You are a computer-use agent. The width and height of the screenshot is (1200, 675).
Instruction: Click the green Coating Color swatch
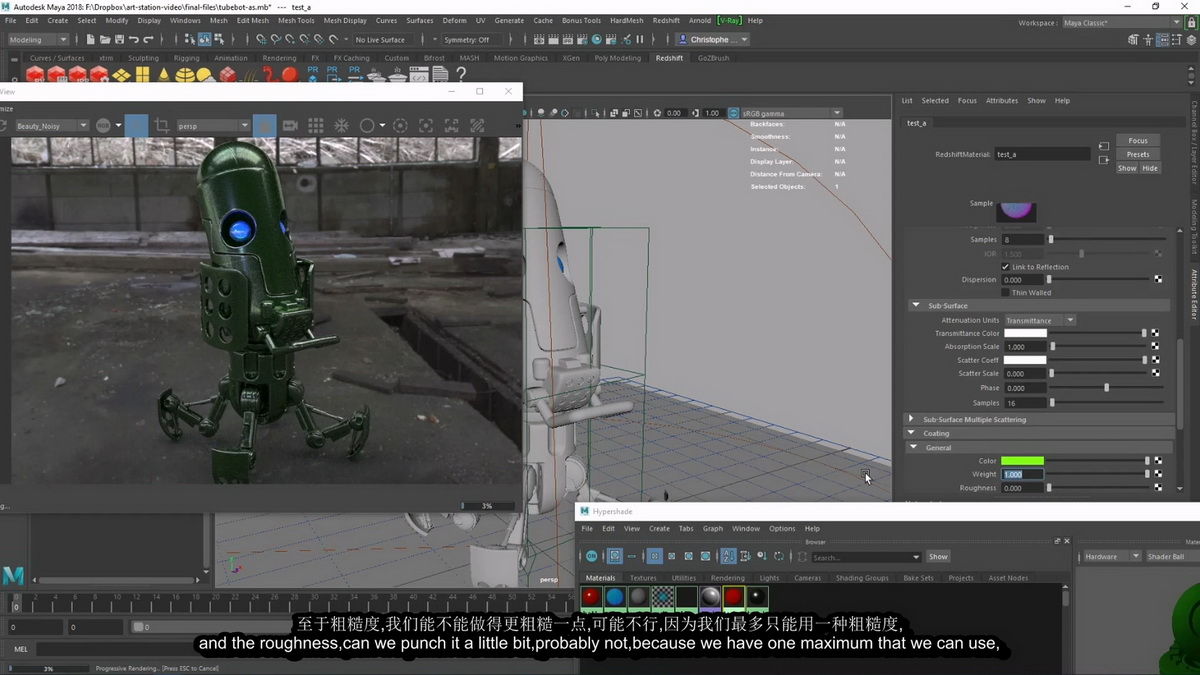pyautogui.click(x=1022, y=461)
